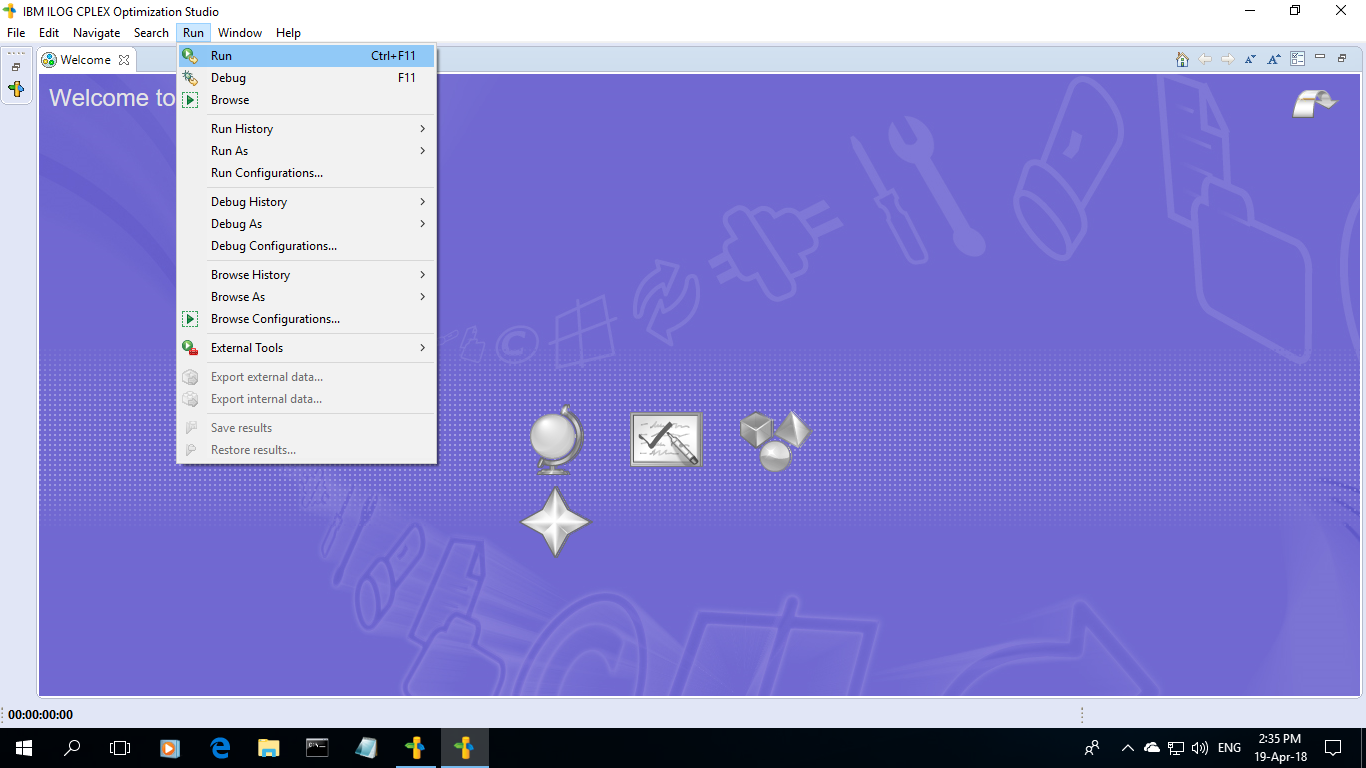Viewport: 1366px width, 768px height.
Task: Expand the Run History submenu
Action: [x=241, y=128]
